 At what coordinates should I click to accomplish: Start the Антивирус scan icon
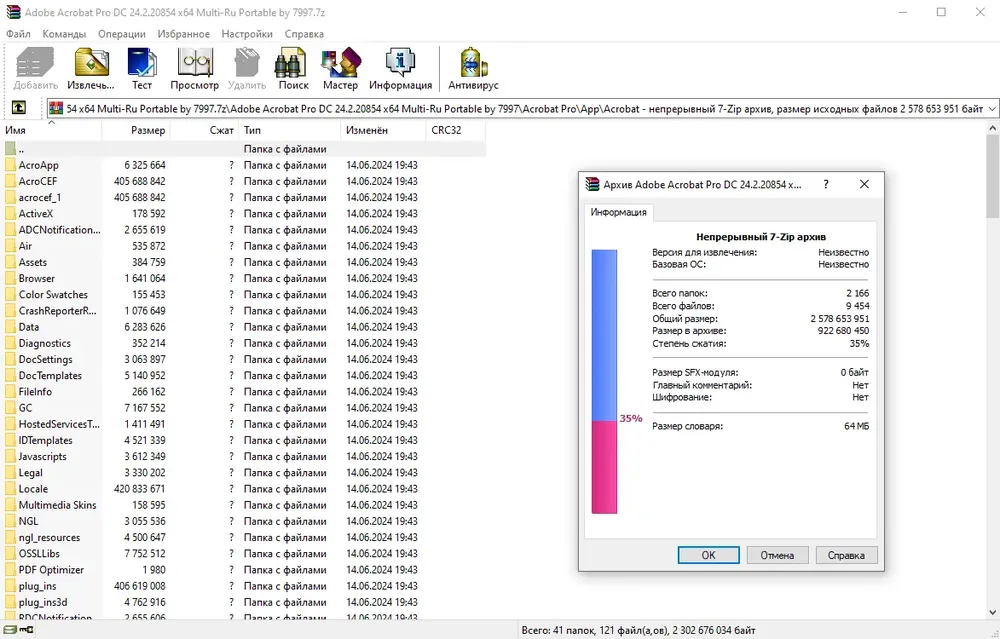point(473,62)
